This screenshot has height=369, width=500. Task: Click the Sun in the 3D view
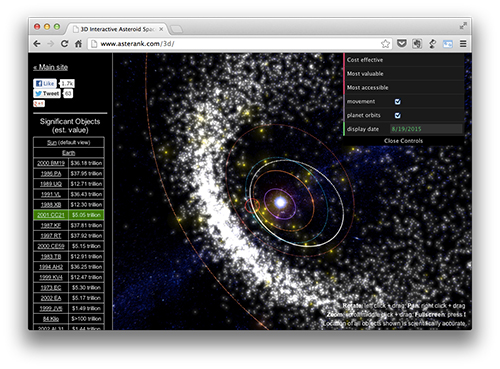click(x=281, y=202)
